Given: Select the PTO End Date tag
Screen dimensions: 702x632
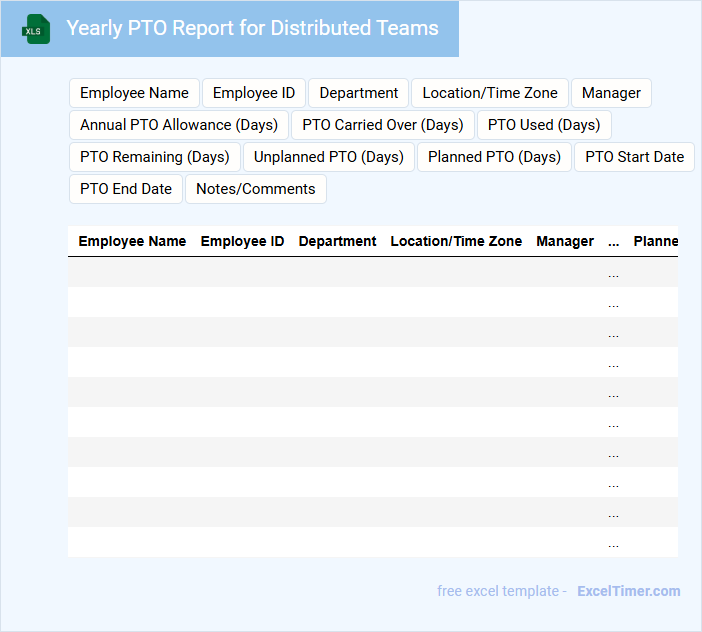Looking at the screenshot, I should click(x=126, y=189).
